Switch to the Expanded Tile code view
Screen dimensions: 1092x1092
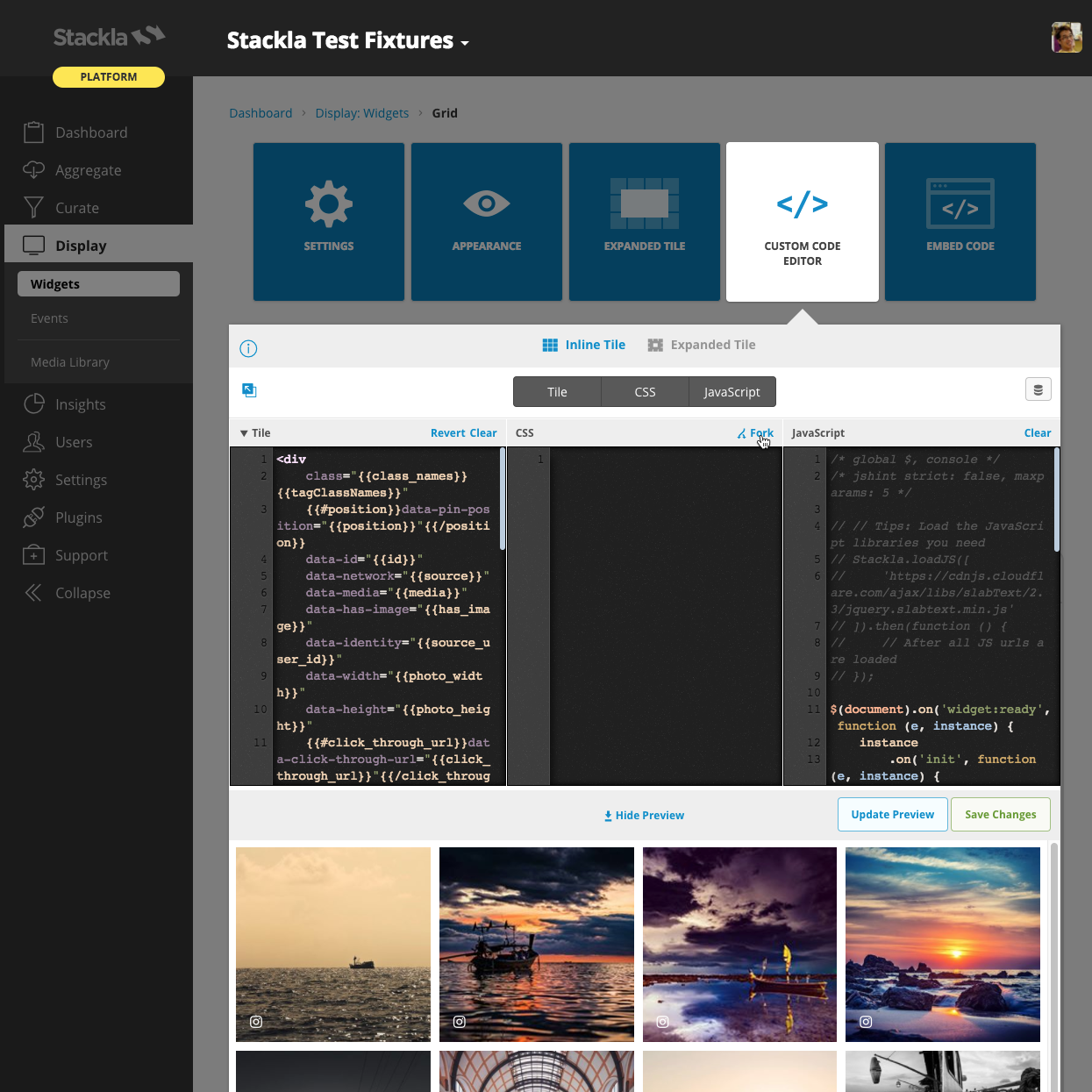[702, 344]
